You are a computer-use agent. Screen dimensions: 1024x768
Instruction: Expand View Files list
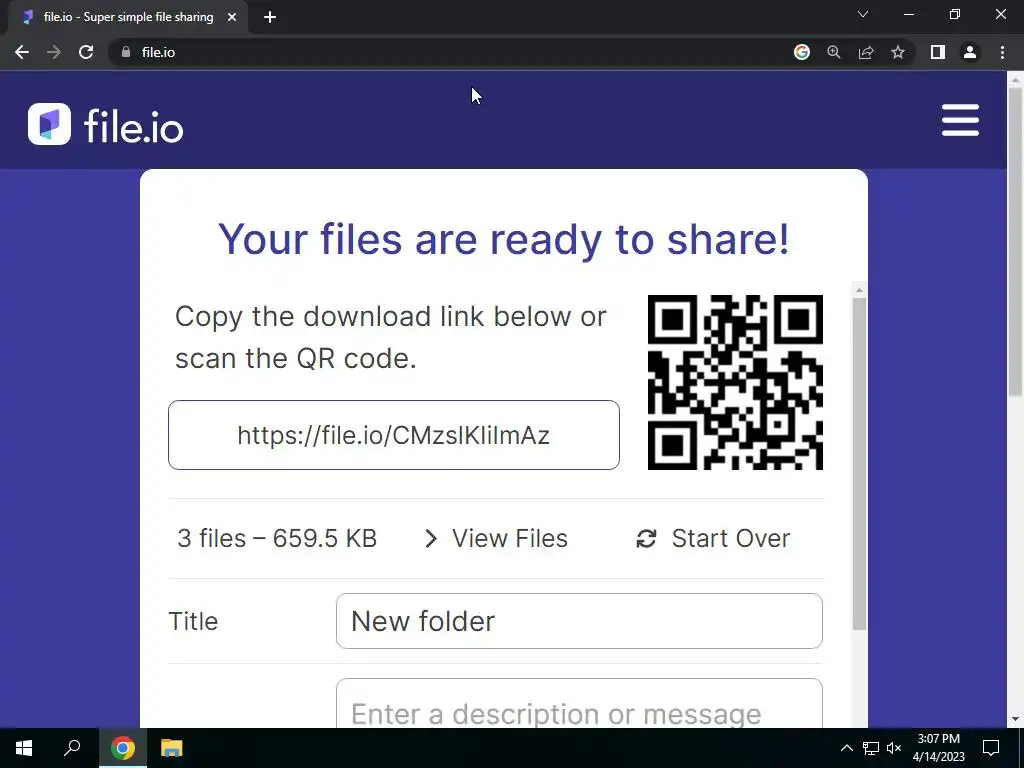point(496,538)
